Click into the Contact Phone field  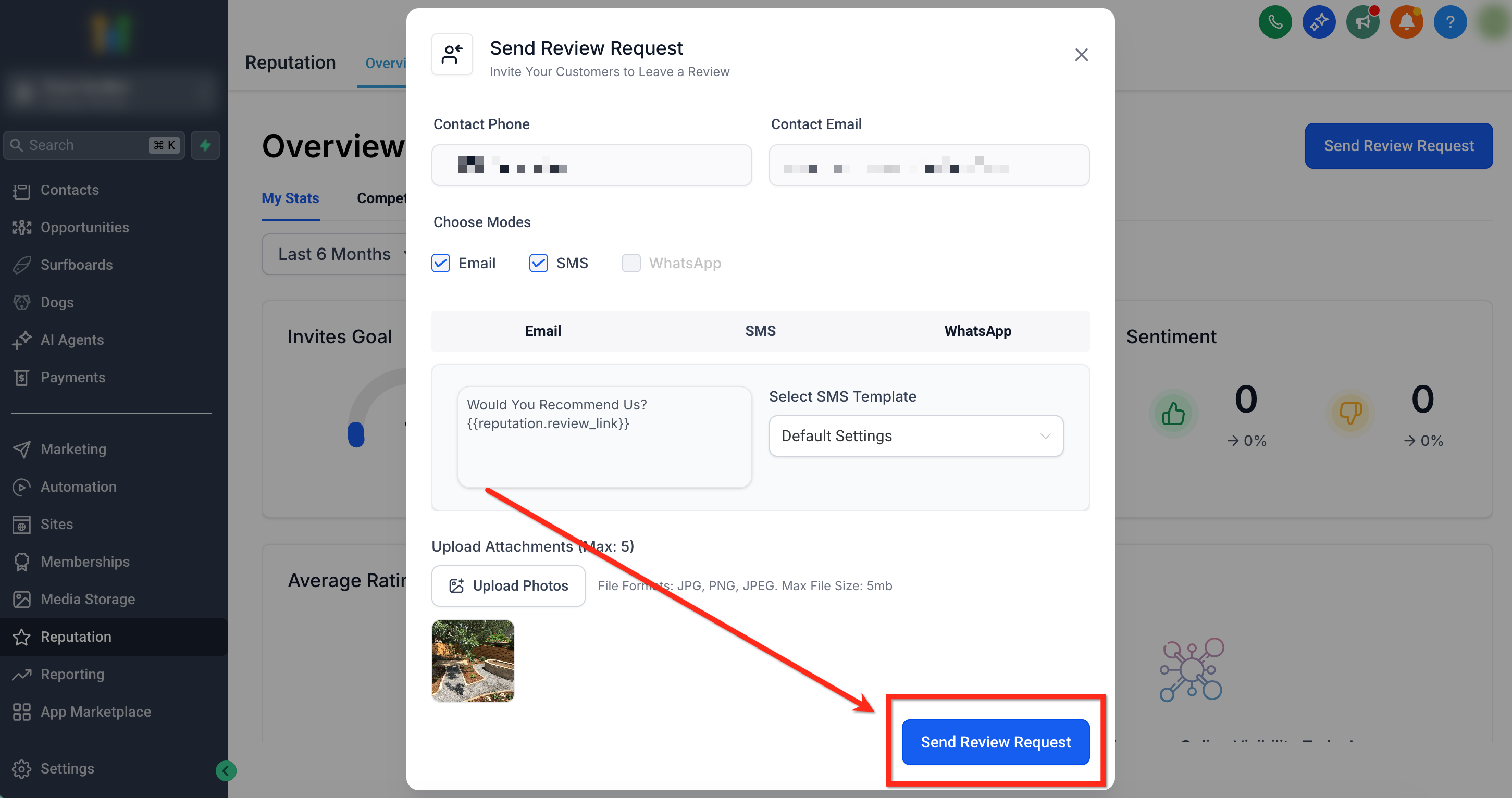click(591, 166)
